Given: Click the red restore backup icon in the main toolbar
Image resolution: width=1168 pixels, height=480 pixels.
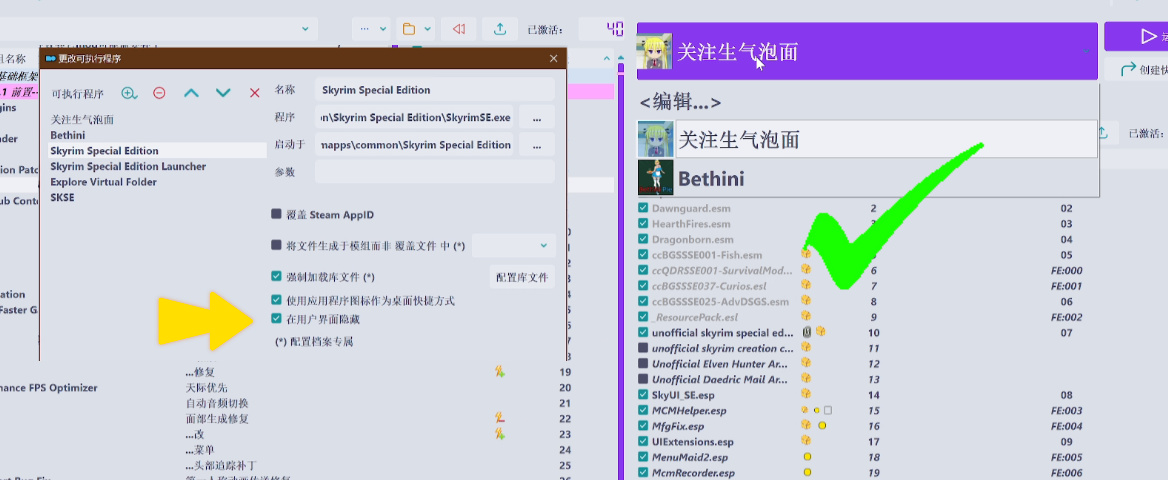Looking at the screenshot, I should coord(459,29).
